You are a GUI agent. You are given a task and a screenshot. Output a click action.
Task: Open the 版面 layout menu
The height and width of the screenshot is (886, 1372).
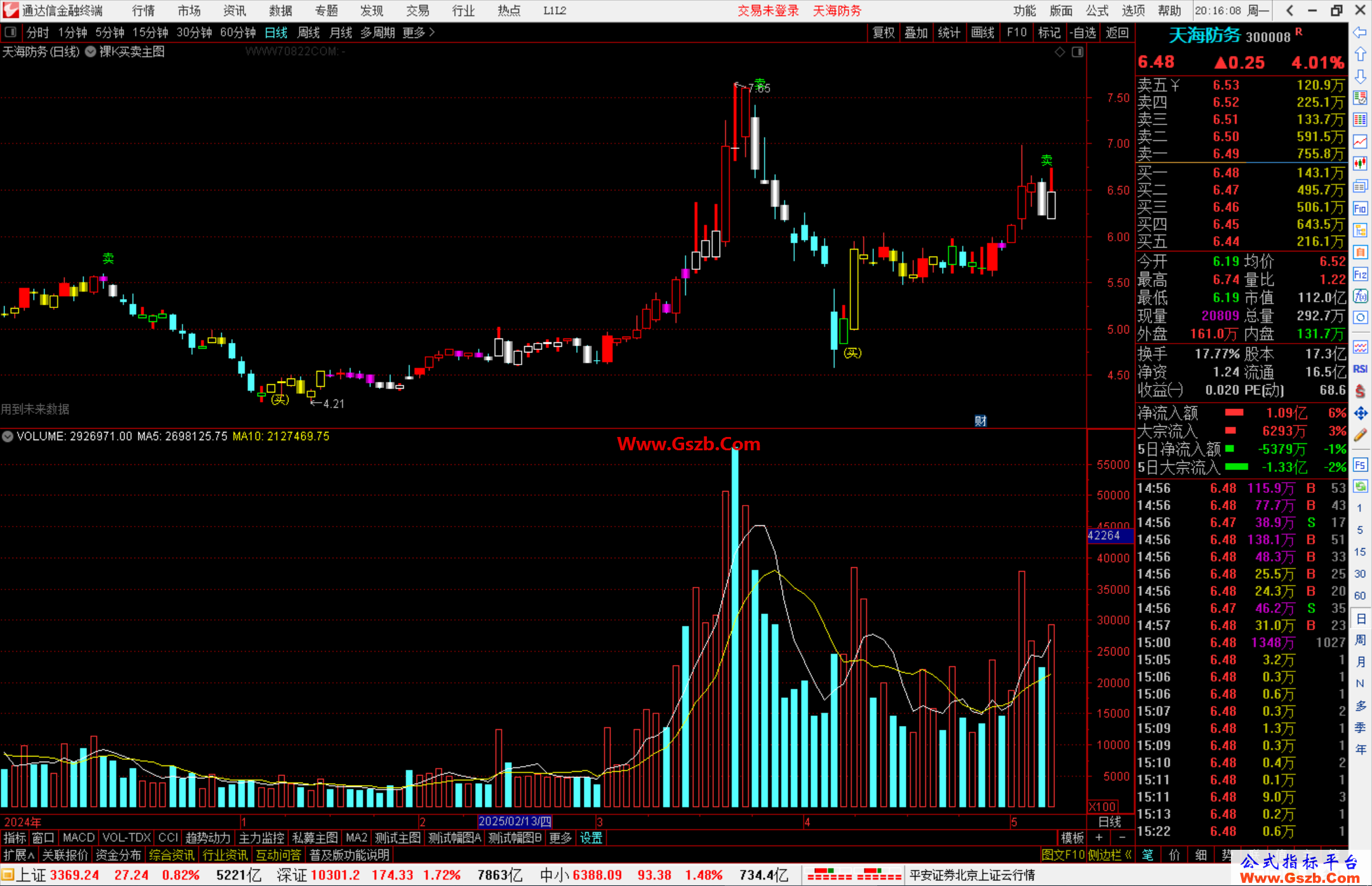pos(1061,10)
